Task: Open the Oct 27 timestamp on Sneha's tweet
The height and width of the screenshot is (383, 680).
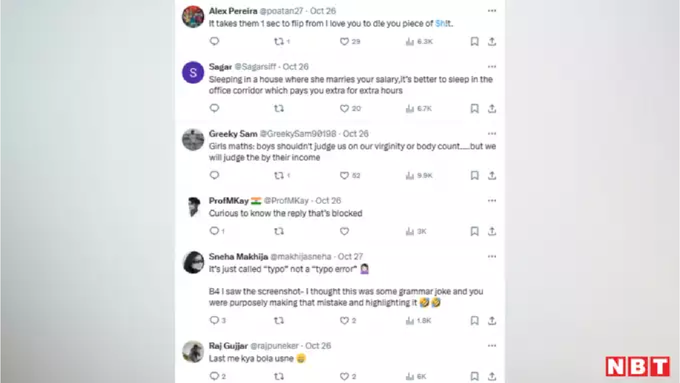Action: [x=350, y=256]
